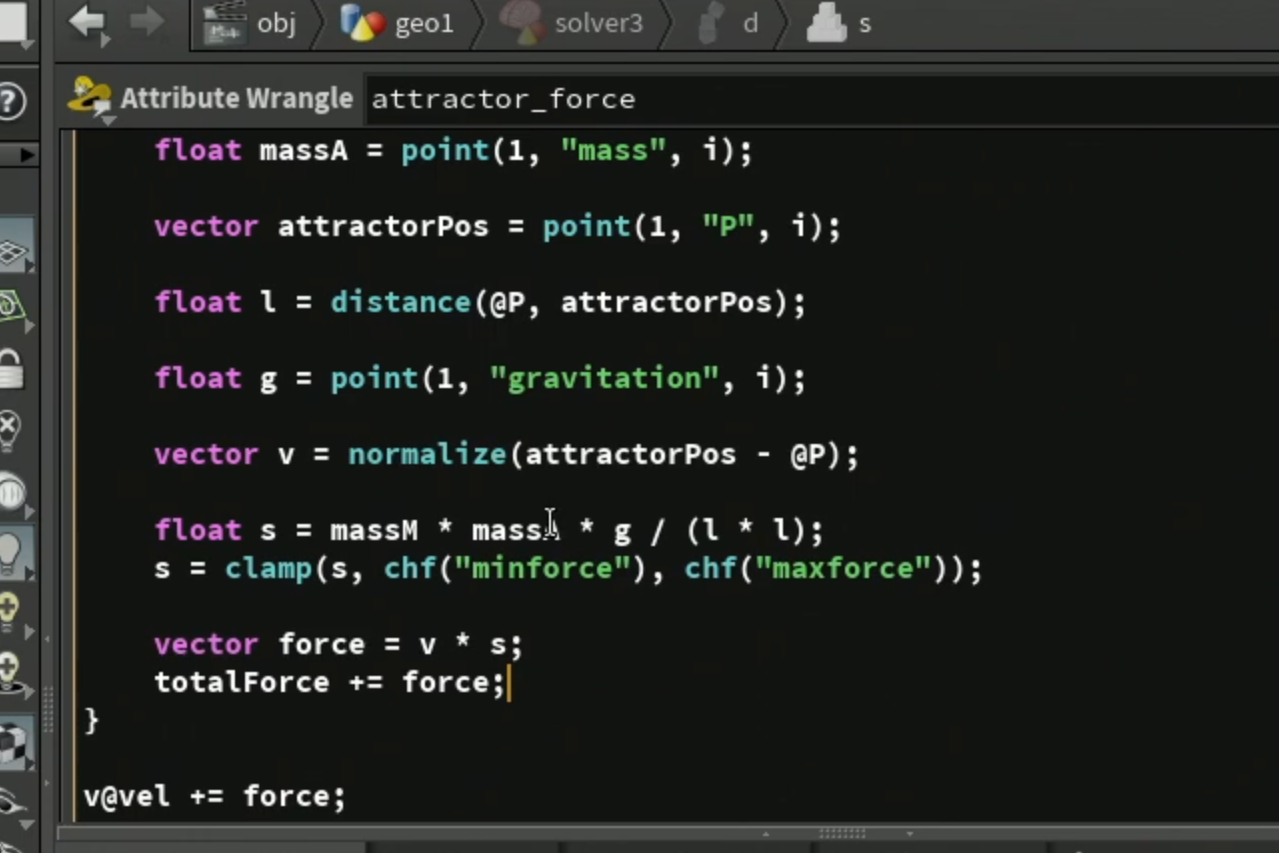
Task: Select the obj path segment
Action: coord(276,23)
